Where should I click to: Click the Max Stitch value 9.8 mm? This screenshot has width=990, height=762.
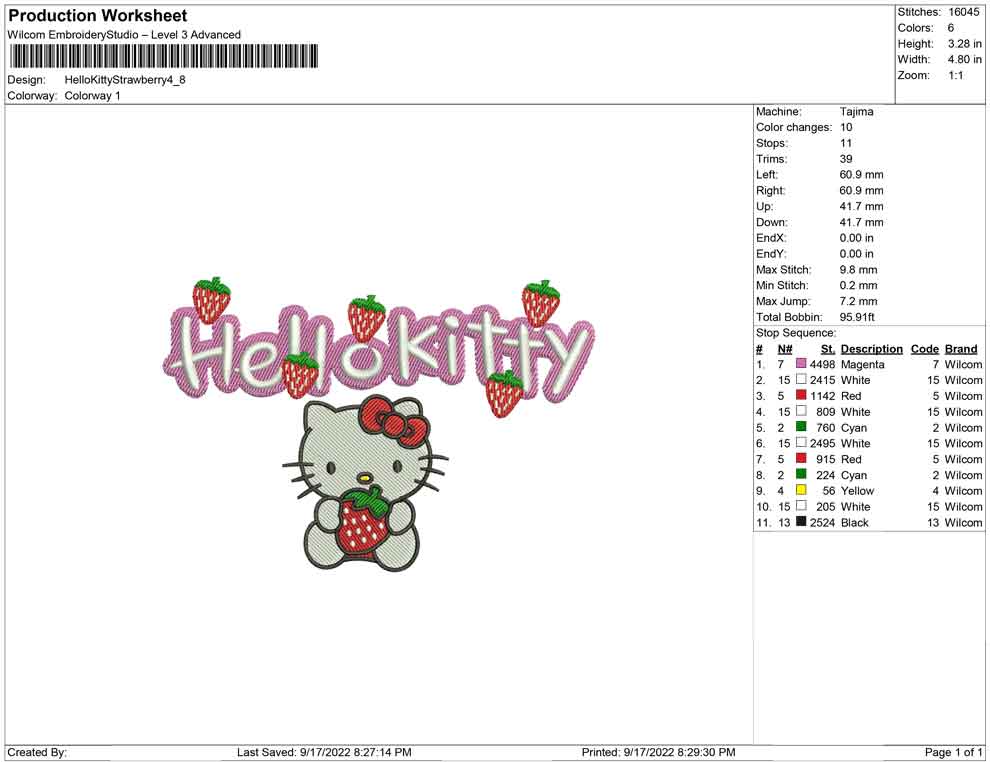(x=859, y=270)
